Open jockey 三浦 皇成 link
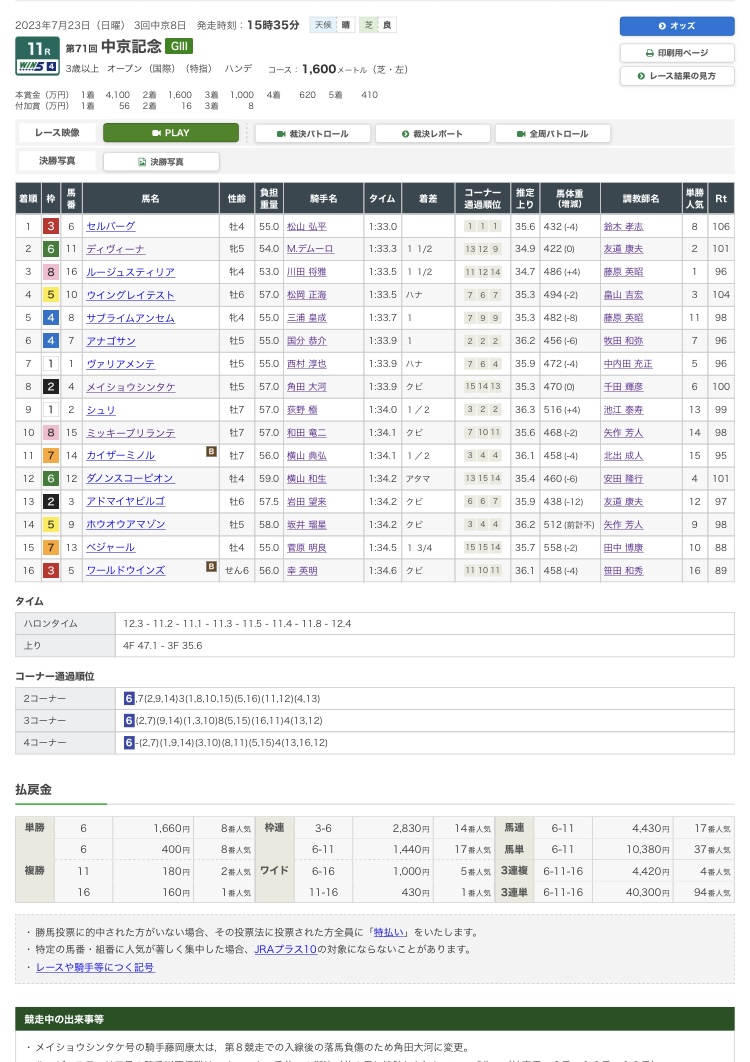Viewport: 750px width, 1062px height. [x=306, y=318]
